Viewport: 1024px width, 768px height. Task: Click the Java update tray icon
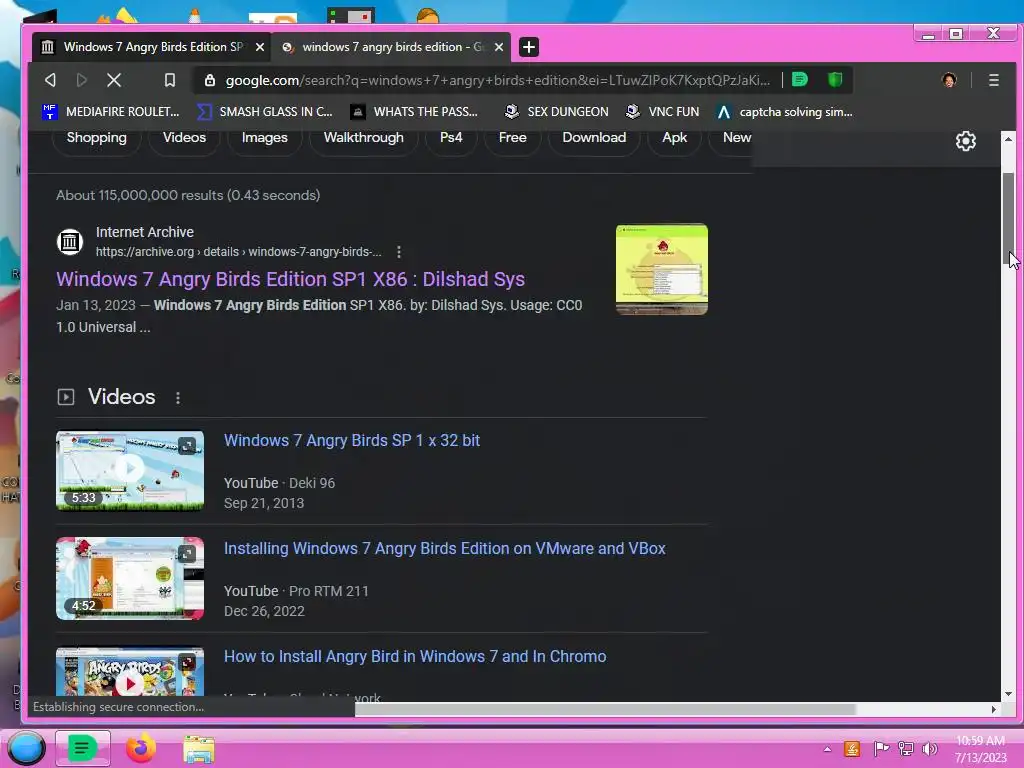click(852, 749)
